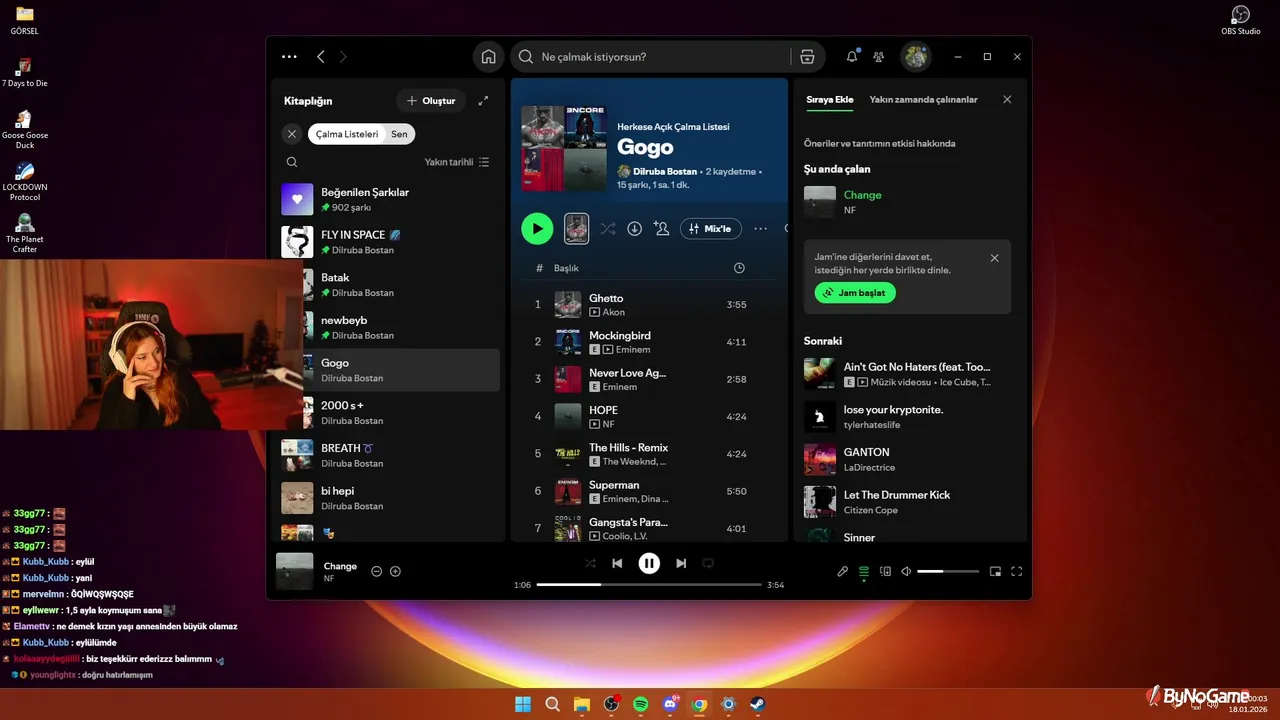Open the three-dot app menu

tap(289, 57)
